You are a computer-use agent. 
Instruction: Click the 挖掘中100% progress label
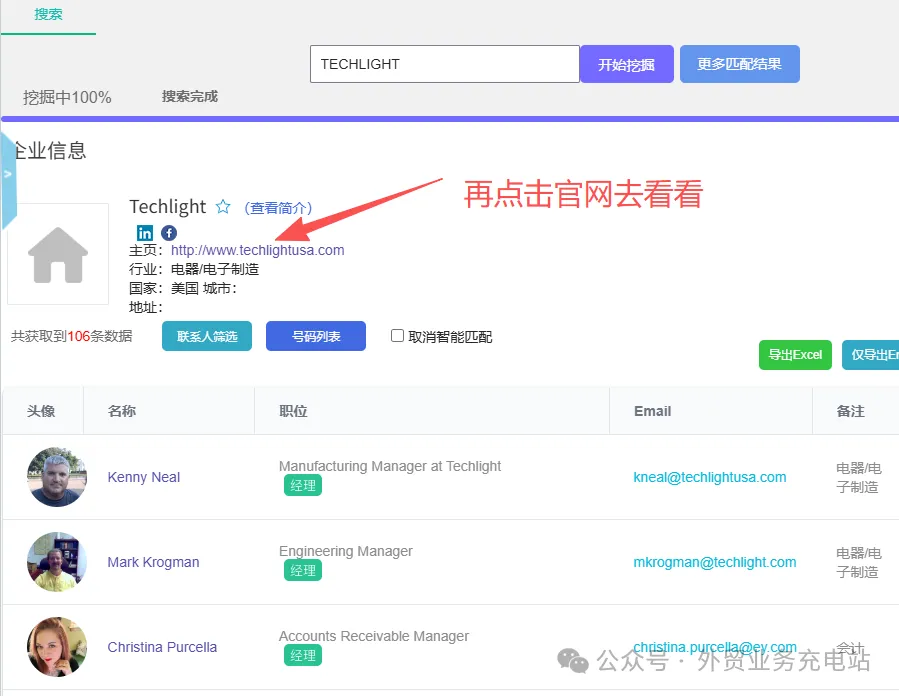(x=67, y=97)
